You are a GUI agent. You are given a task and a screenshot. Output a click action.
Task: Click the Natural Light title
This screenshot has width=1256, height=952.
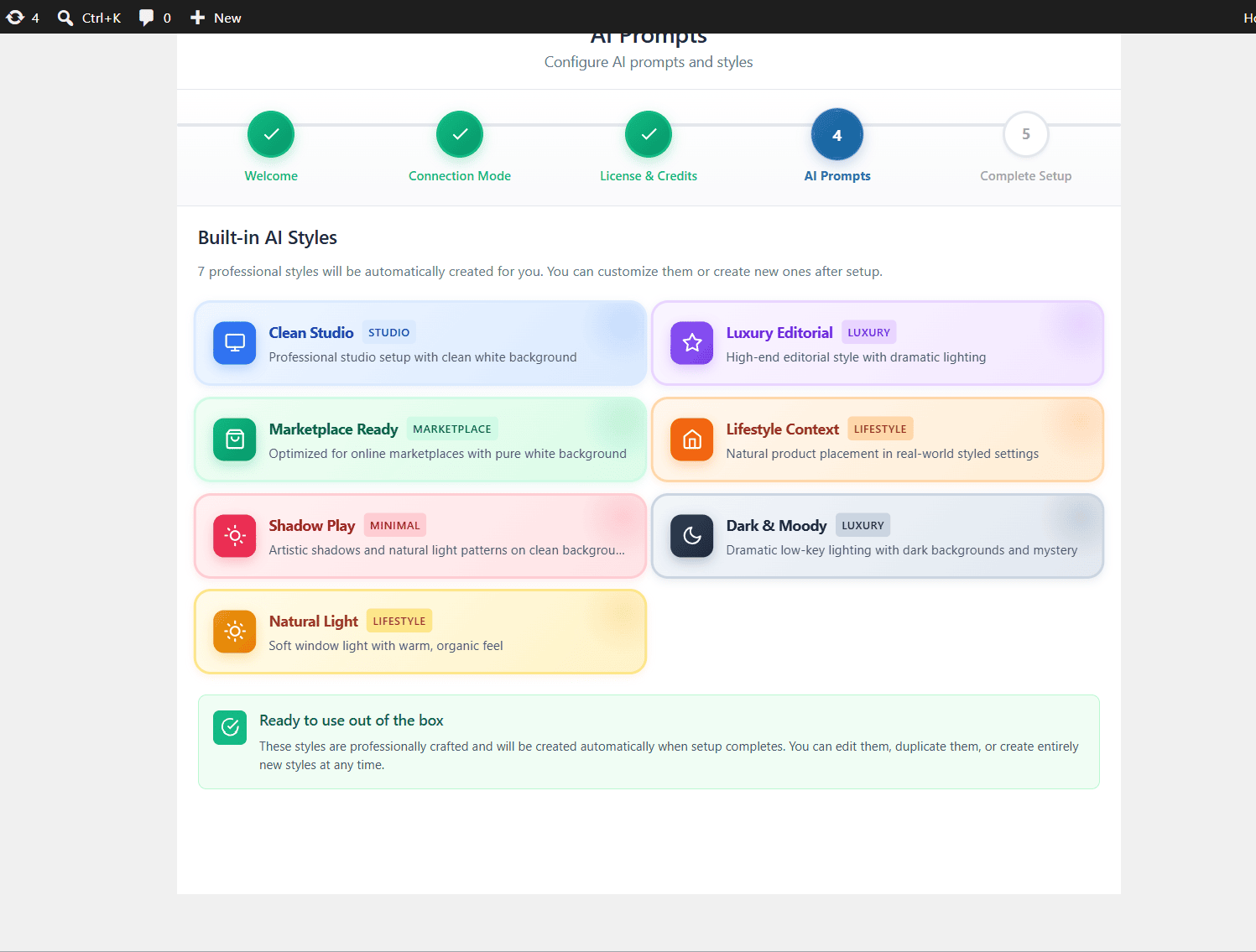point(313,622)
